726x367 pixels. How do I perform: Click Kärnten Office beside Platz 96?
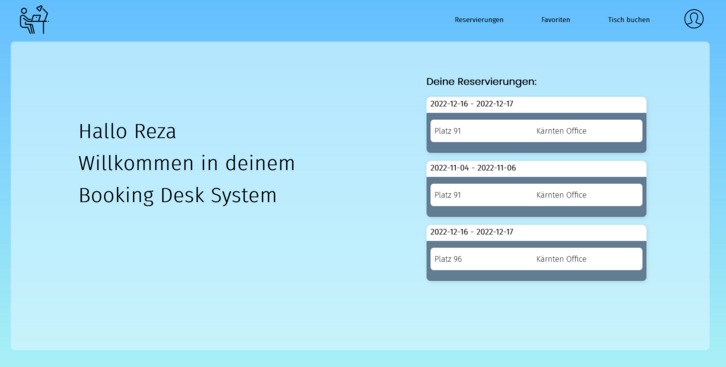coord(561,259)
